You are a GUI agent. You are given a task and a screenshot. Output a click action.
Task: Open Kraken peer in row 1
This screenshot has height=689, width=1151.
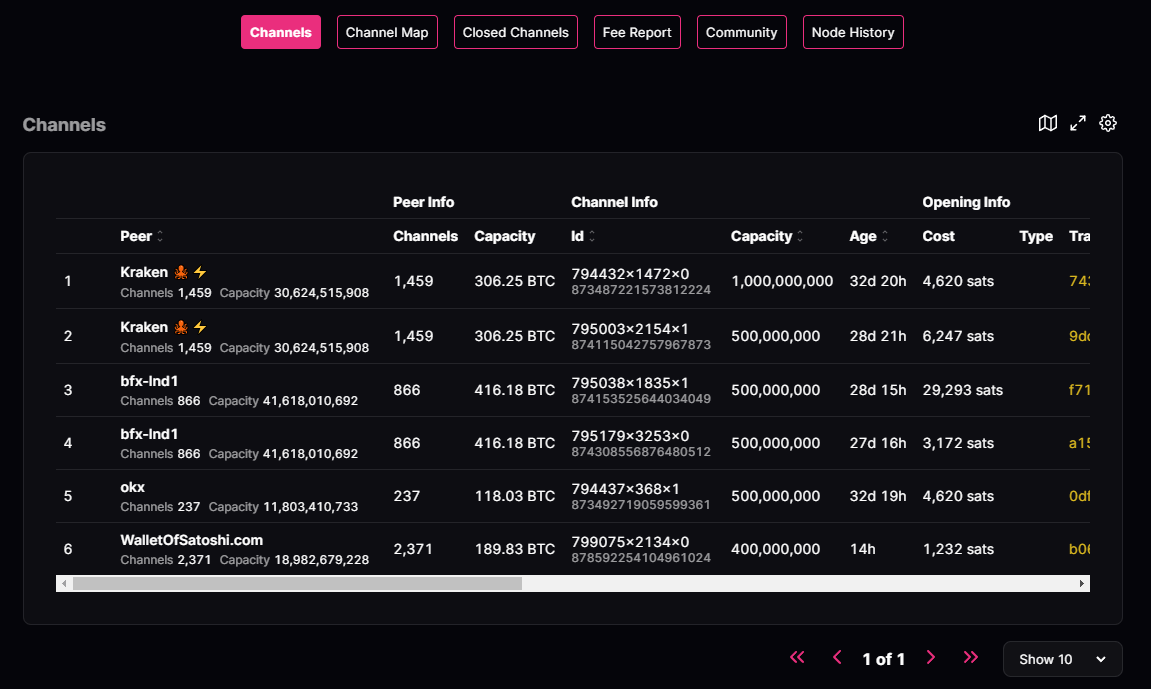144,272
